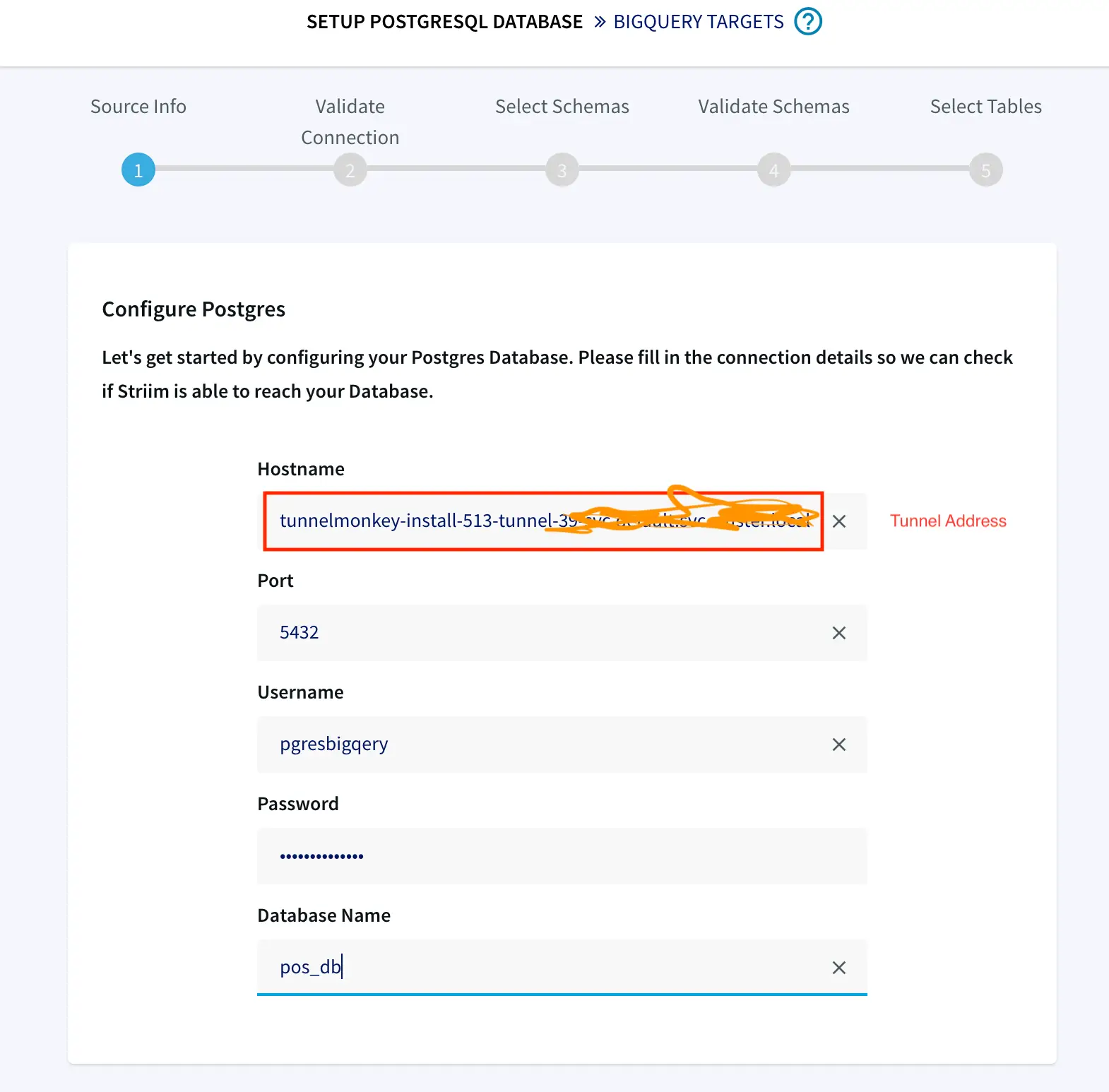The width and height of the screenshot is (1109, 1092).
Task: Select step 5 Select Tables circle
Action: (985, 170)
